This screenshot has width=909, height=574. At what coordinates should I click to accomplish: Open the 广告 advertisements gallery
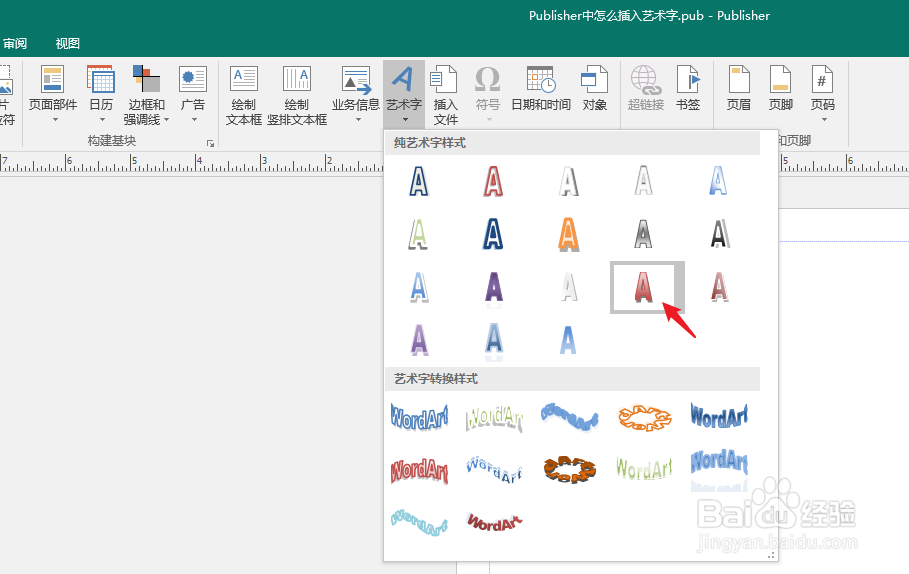point(193,93)
